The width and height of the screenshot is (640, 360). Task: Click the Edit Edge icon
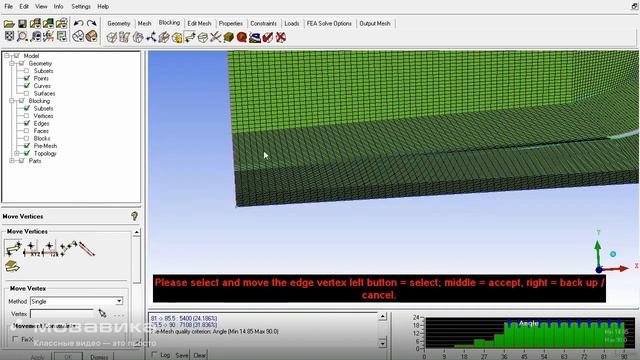[216, 38]
